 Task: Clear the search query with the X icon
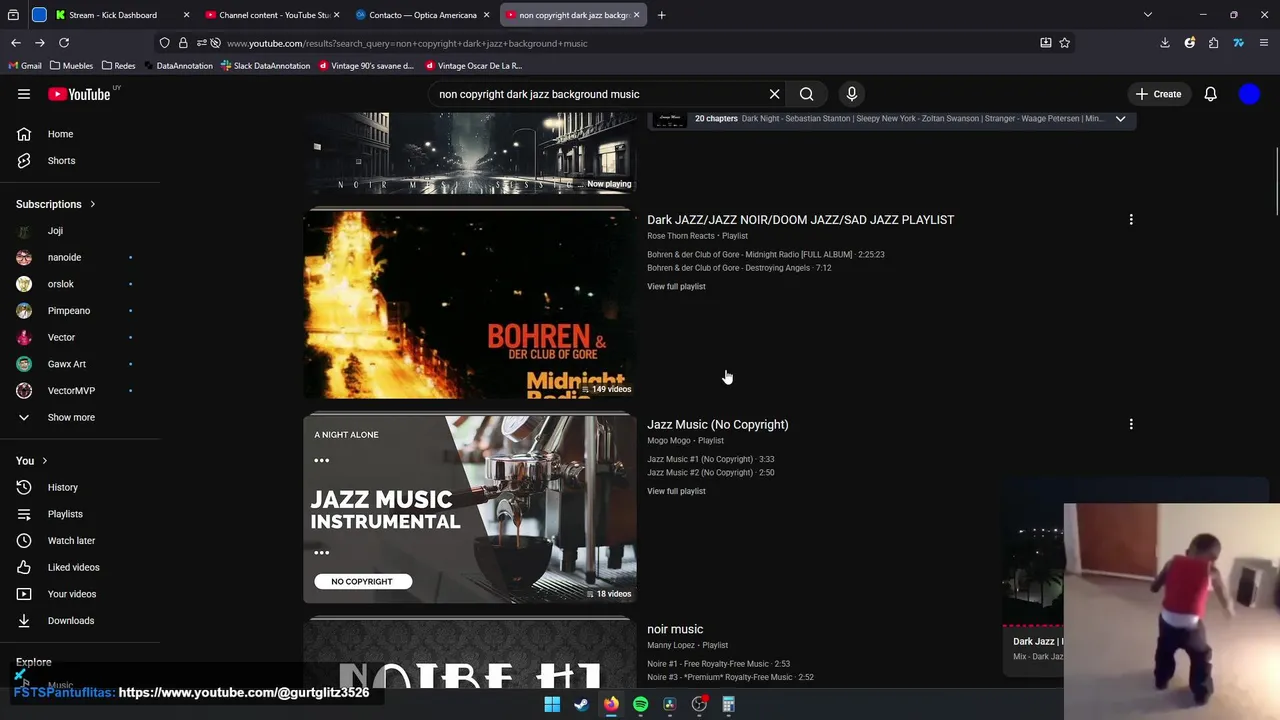[774, 94]
